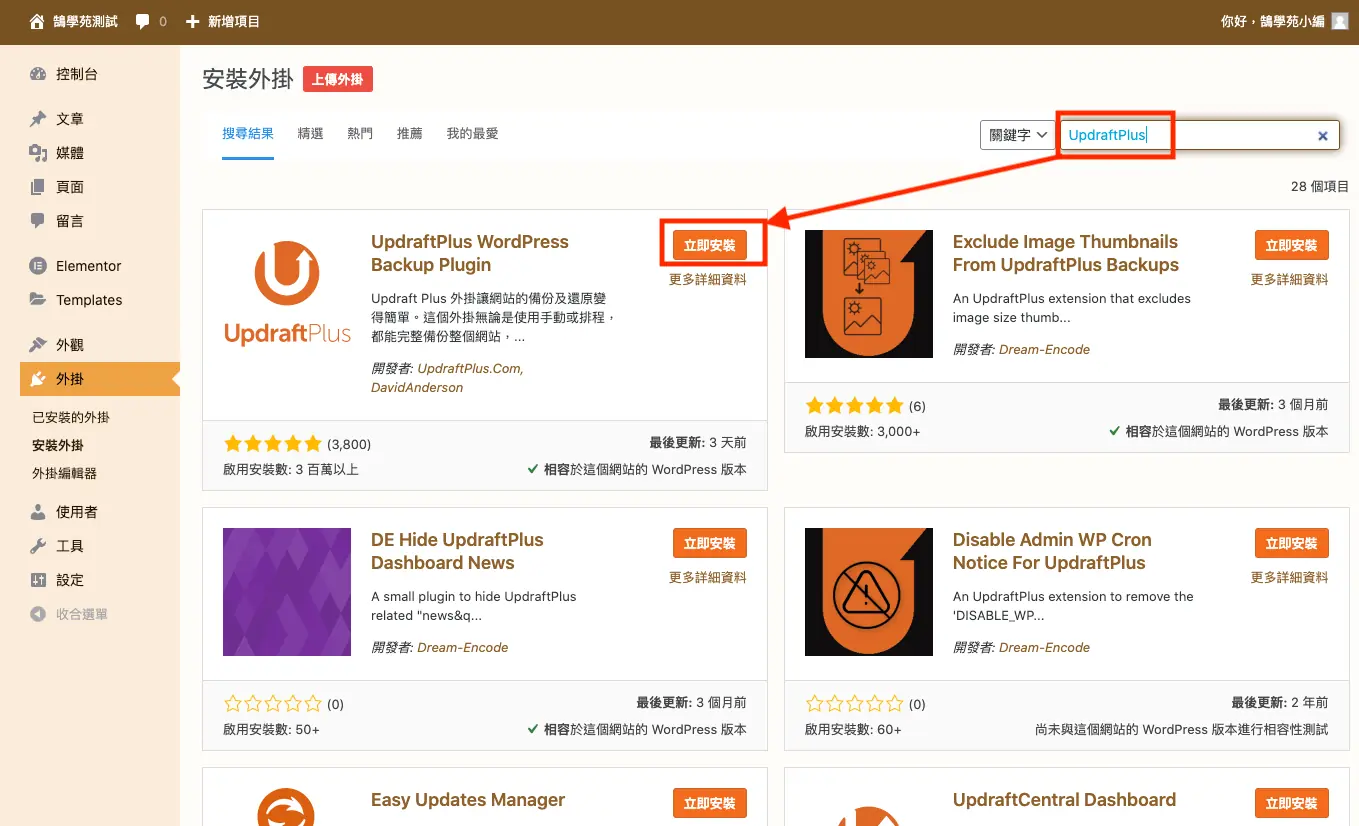Switch to the 熱門 tab

360,133
